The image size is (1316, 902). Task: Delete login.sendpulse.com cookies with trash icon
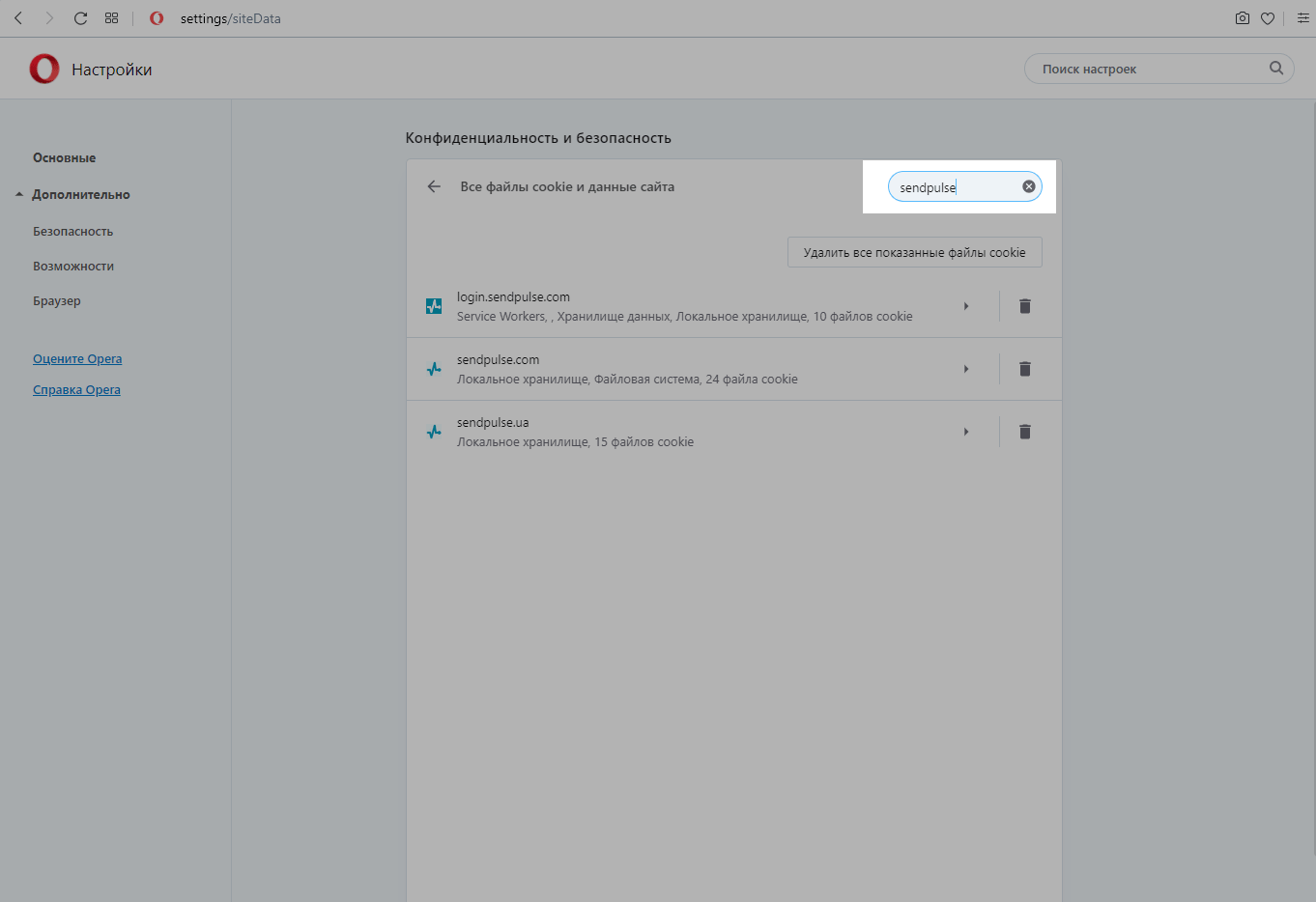(x=1025, y=306)
